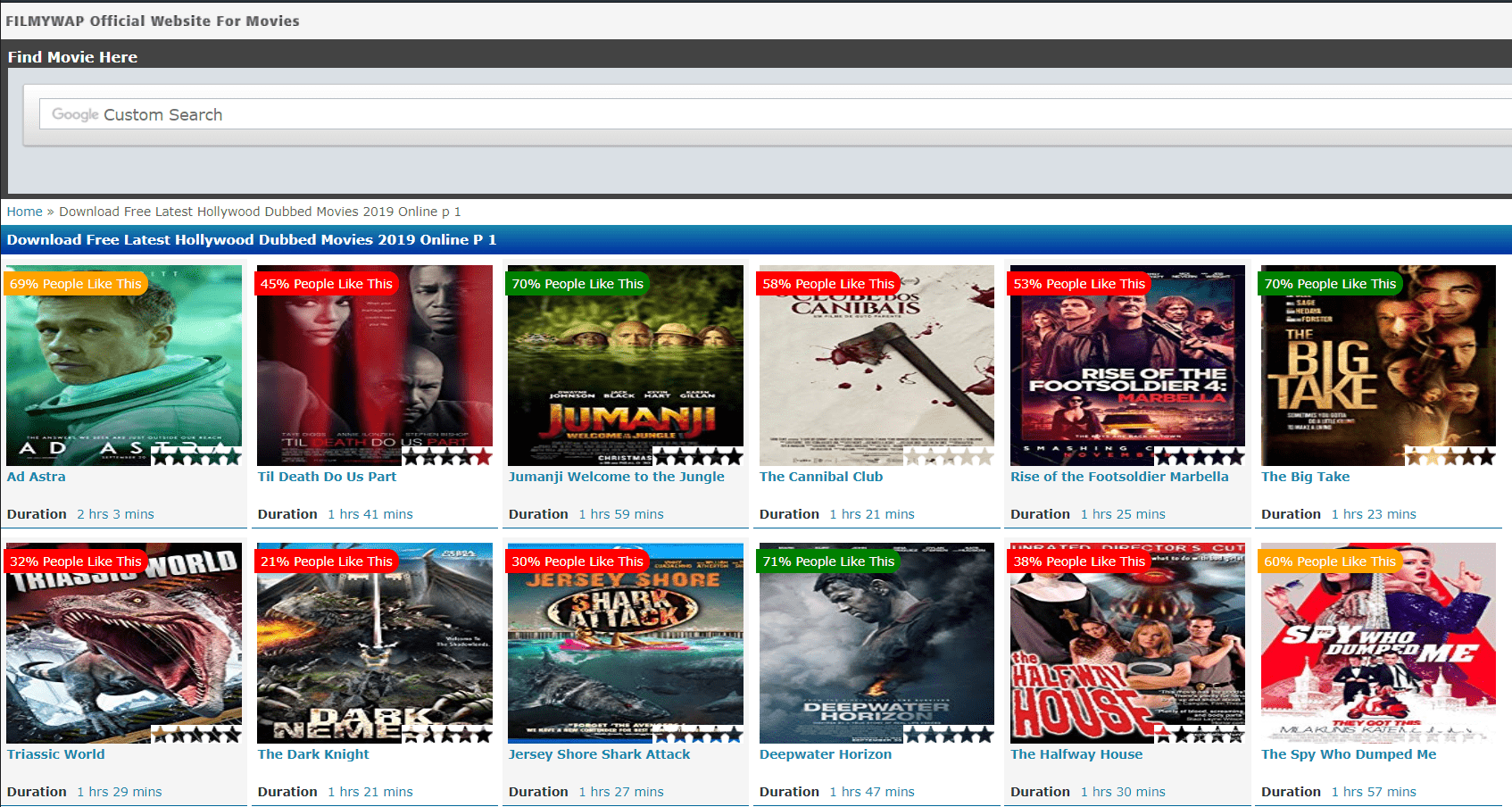The image size is (1512, 807).
Task: Click the star rating on Jumanji poster
Action: click(x=698, y=457)
